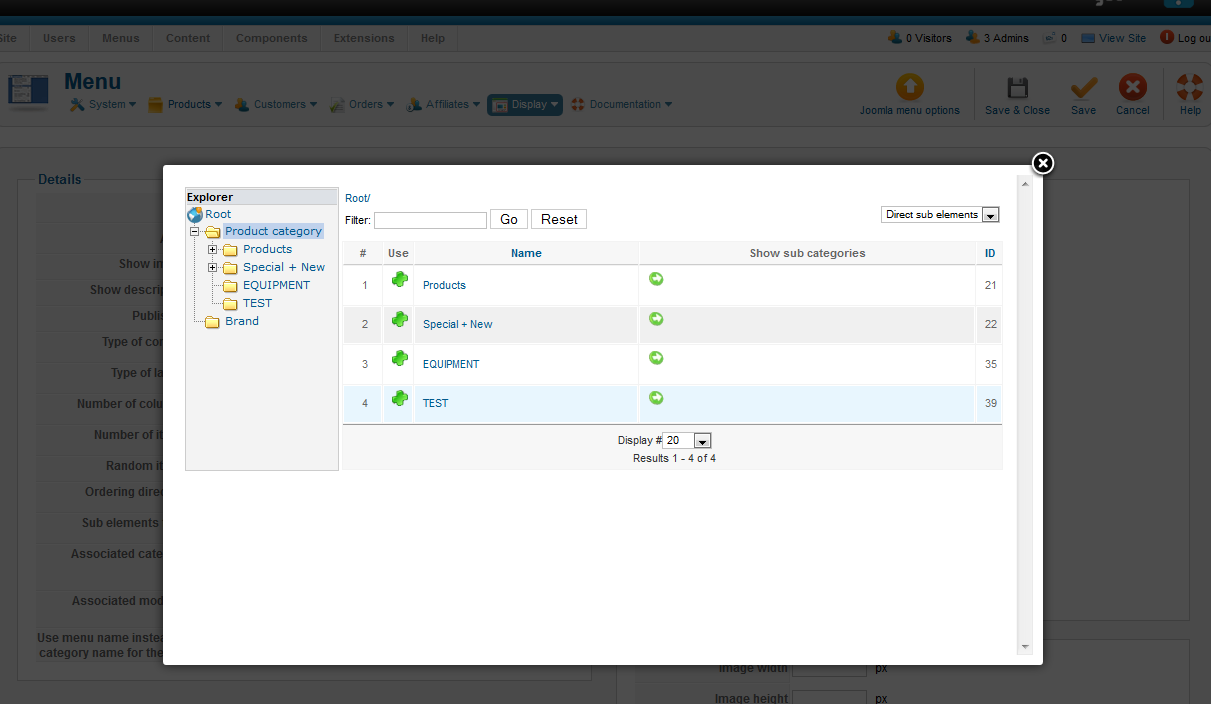Open the Orders dropdown menu
Screen dimensions: 1211x704
tap(362, 104)
